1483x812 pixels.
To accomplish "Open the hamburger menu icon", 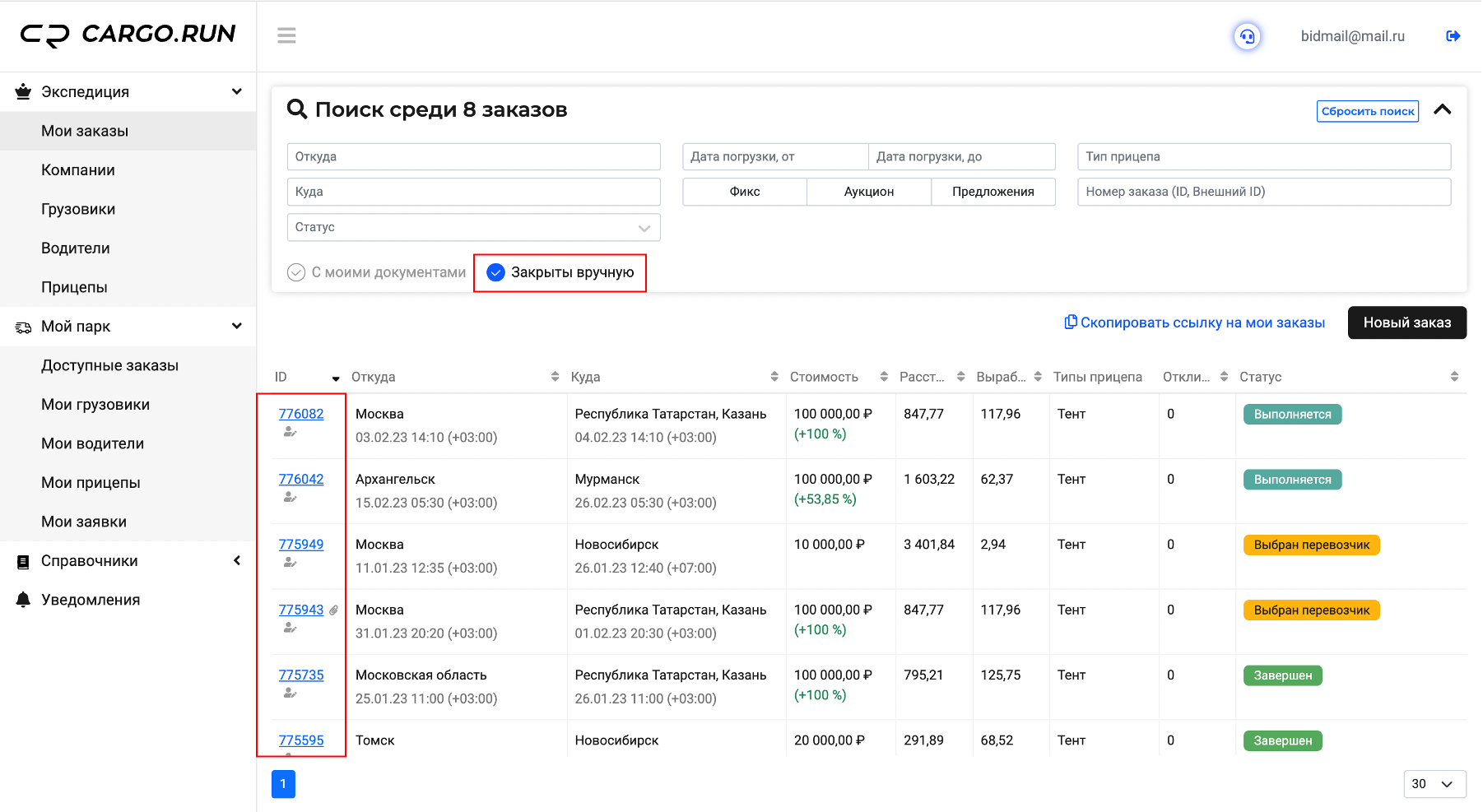I will point(286,35).
